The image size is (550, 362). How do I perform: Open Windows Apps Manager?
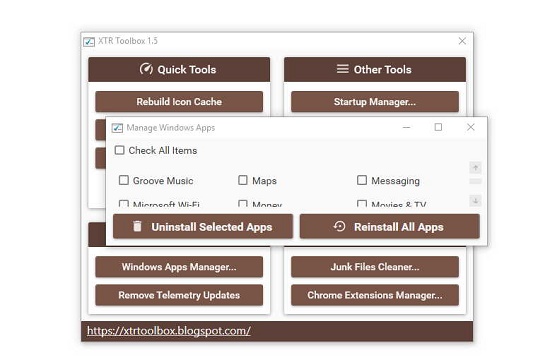179,267
